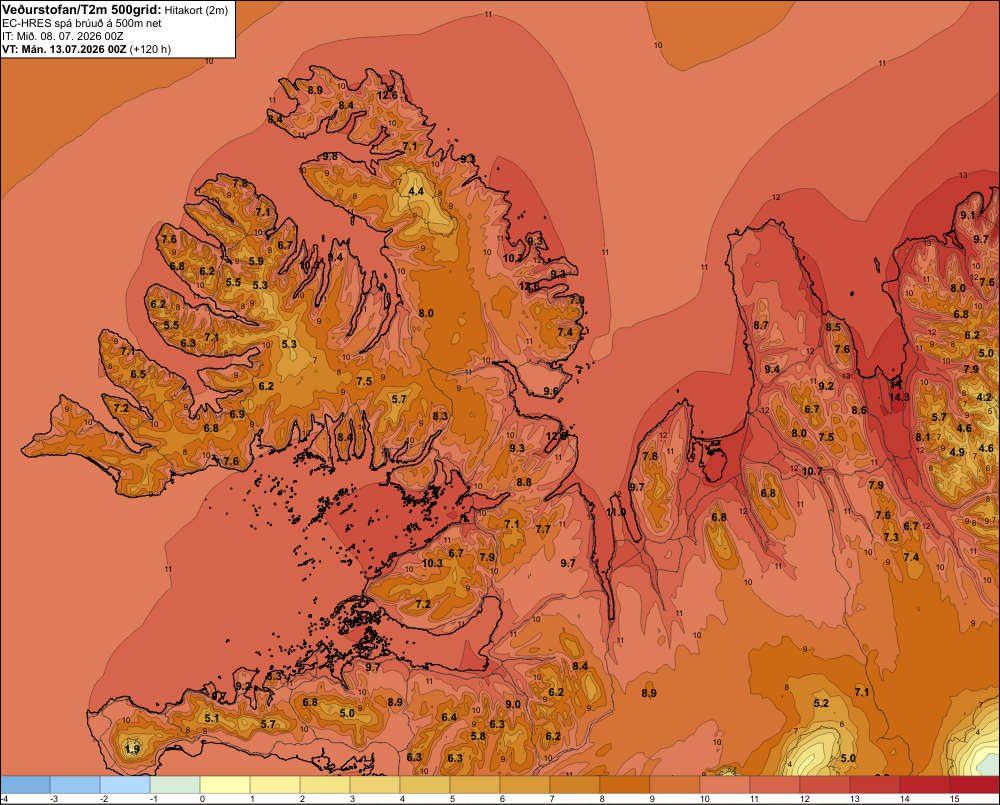Screen dimensions: 1000x805
Task: Click the title "Veðurstofan/T2m 500grid:"
Action: [x=82, y=10]
